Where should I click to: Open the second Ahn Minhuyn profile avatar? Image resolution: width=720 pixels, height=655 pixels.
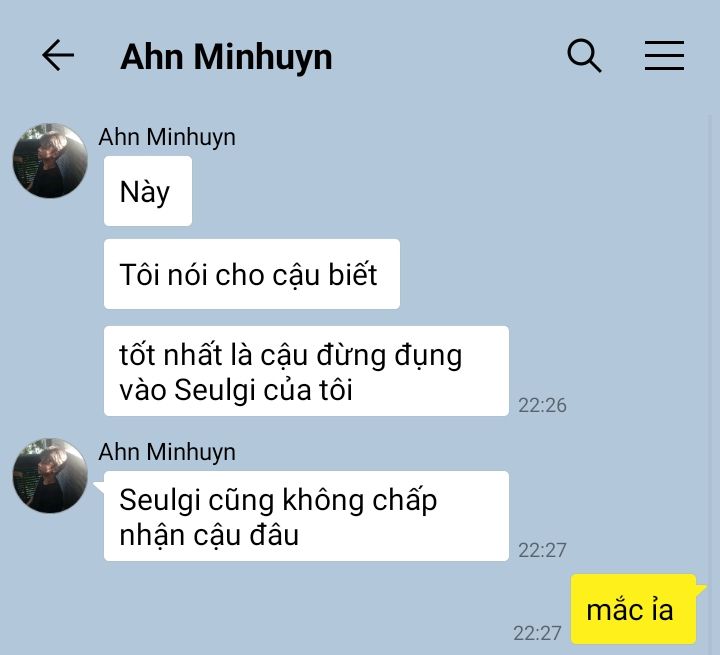(x=50, y=475)
